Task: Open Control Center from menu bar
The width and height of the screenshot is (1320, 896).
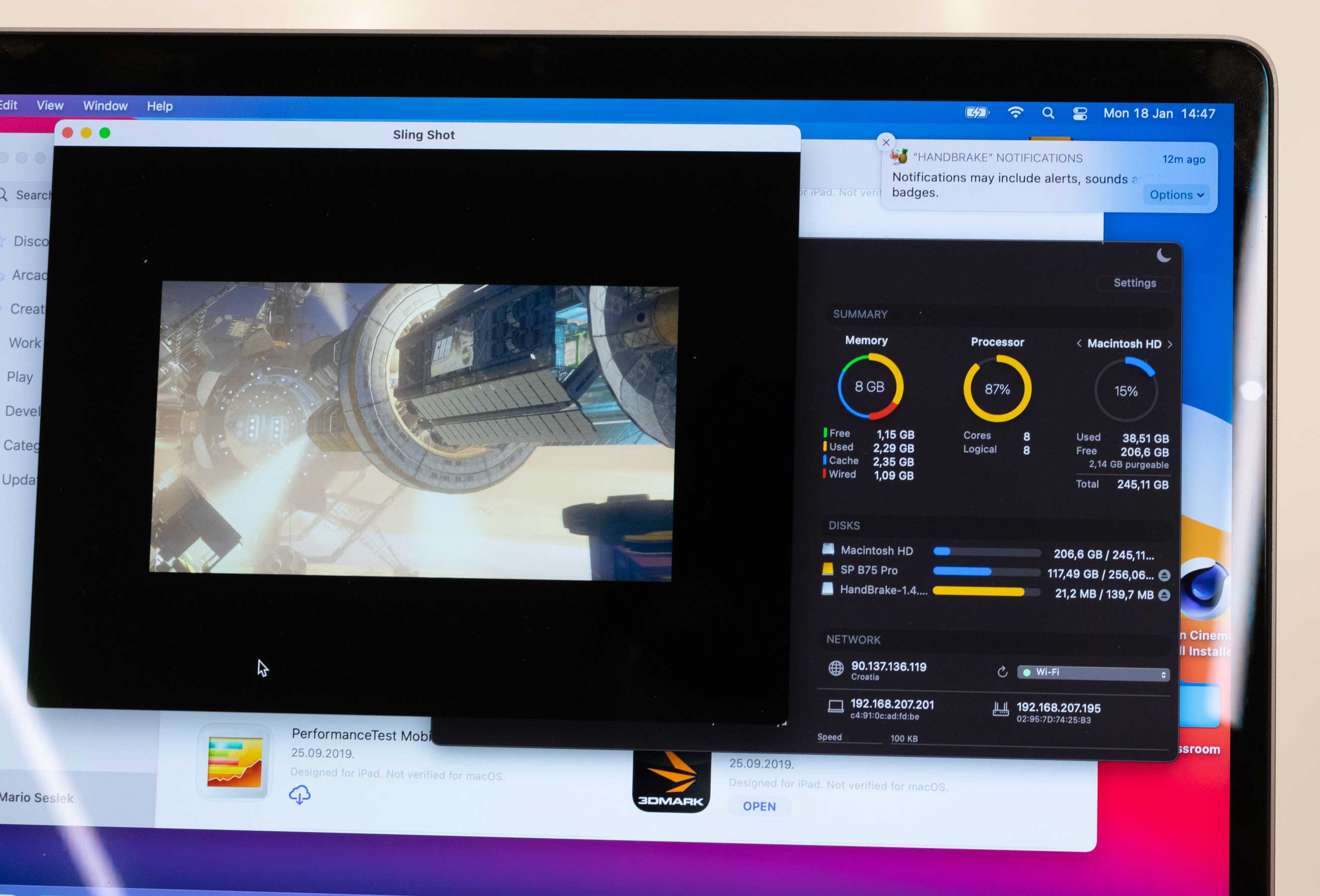Action: pyautogui.click(x=1080, y=114)
